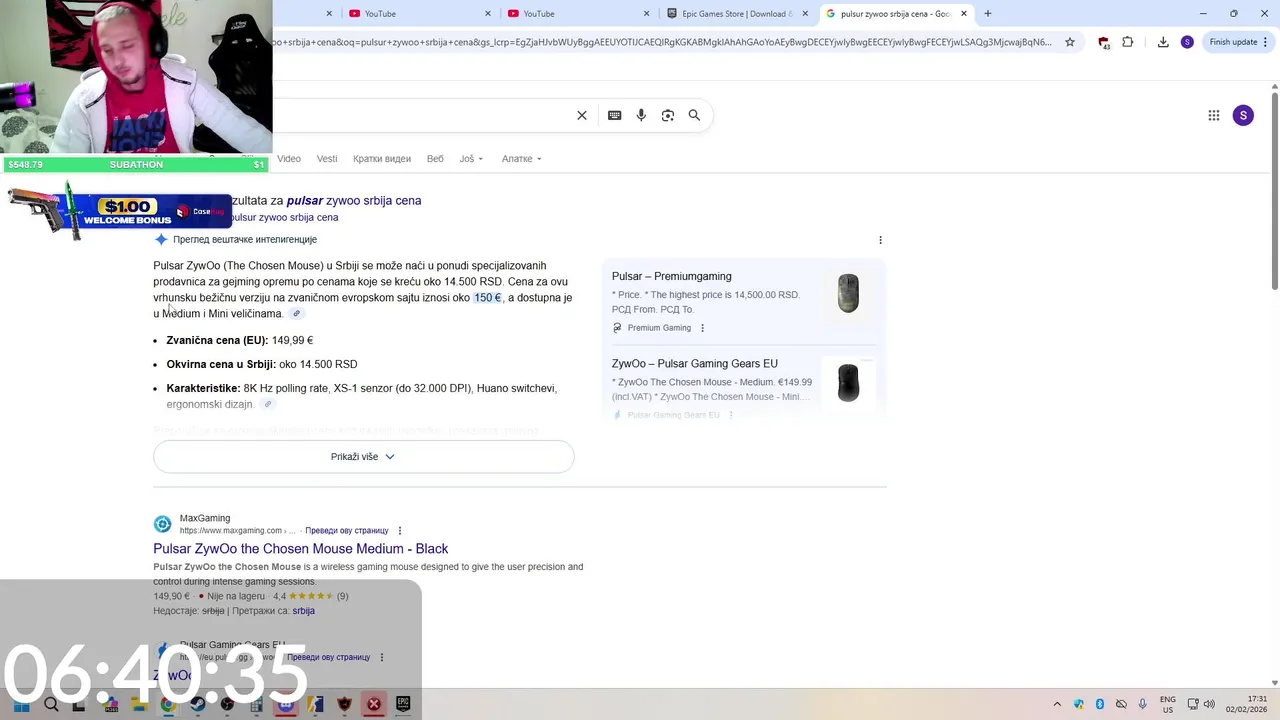
Task: Click the Chrome address bar URL
Action: (x=662, y=42)
